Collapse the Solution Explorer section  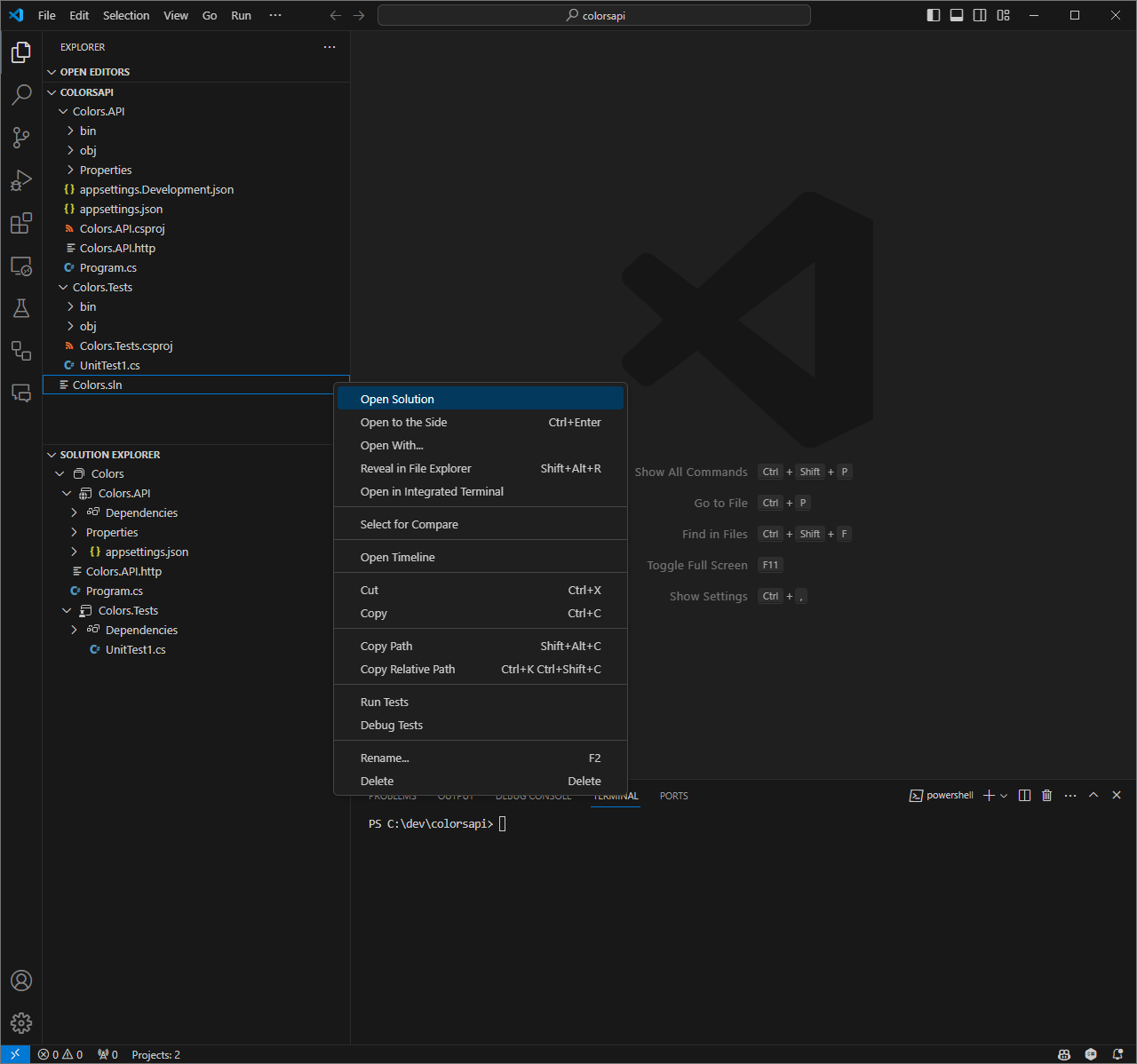click(x=52, y=455)
